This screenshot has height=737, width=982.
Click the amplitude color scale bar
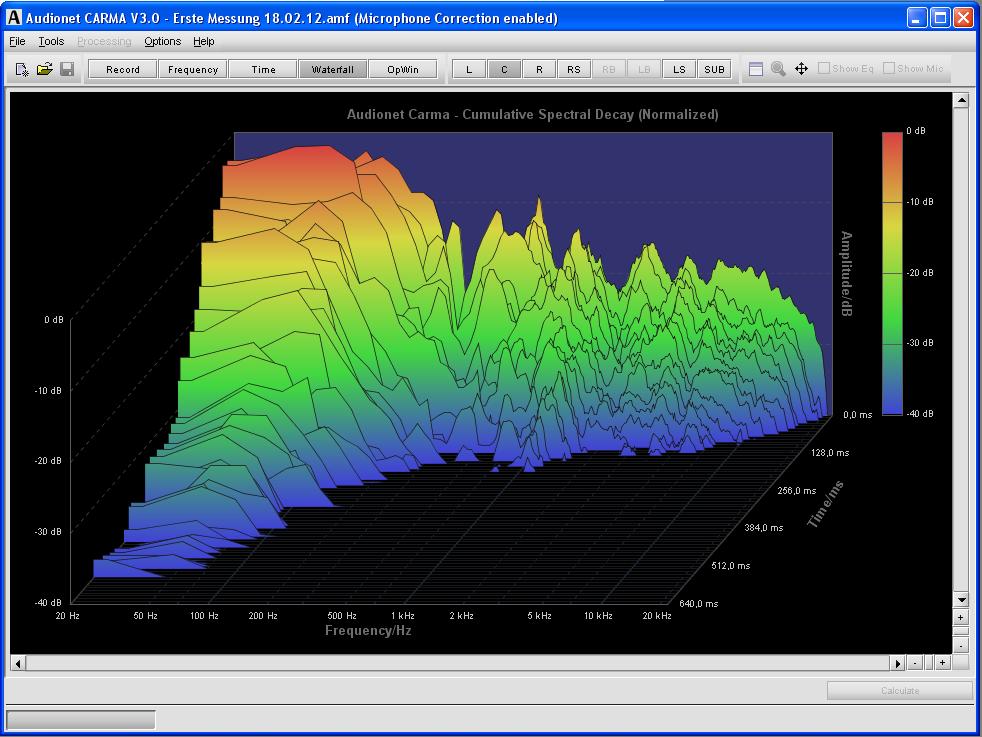[x=892, y=273]
